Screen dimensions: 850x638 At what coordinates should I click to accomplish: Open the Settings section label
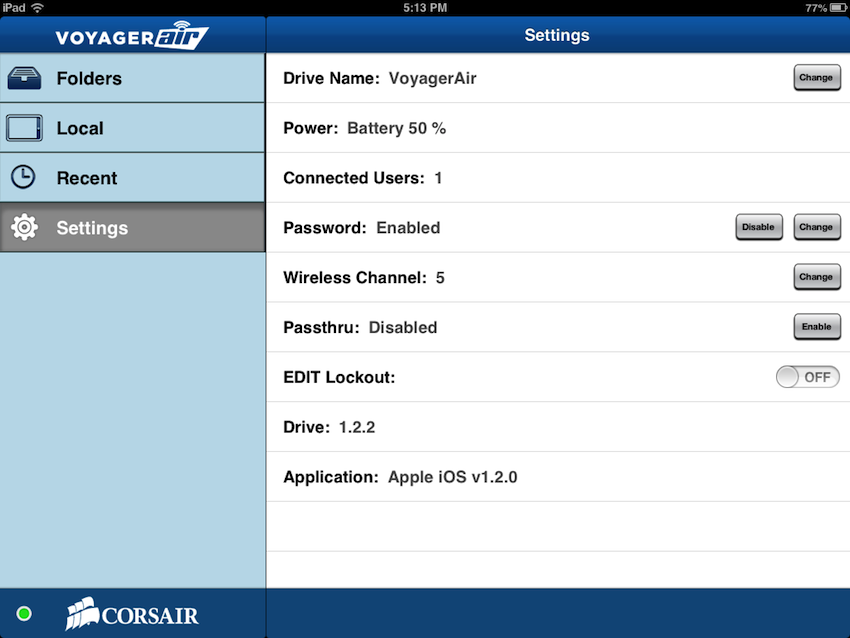point(92,228)
